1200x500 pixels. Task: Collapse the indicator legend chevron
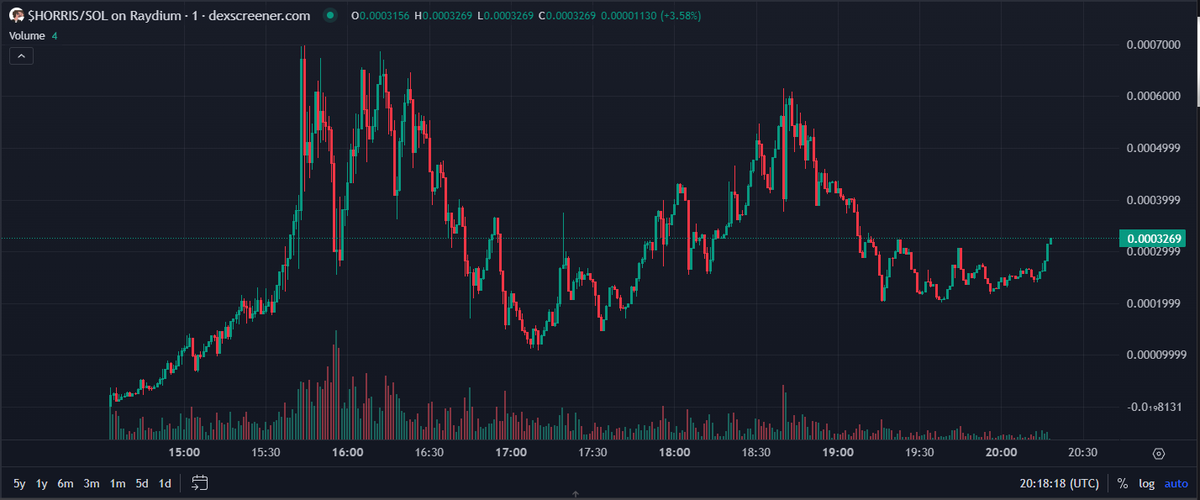[x=21, y=56]
